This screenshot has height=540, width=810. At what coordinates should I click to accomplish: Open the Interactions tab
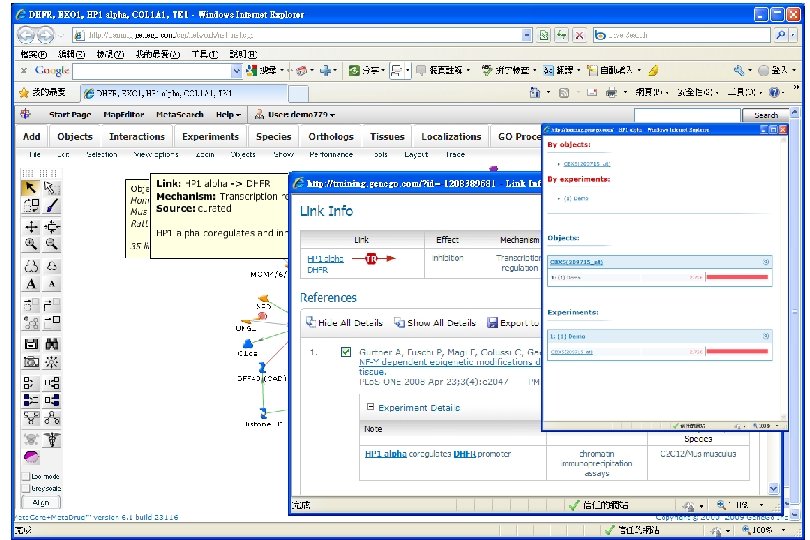click(137, 136)
